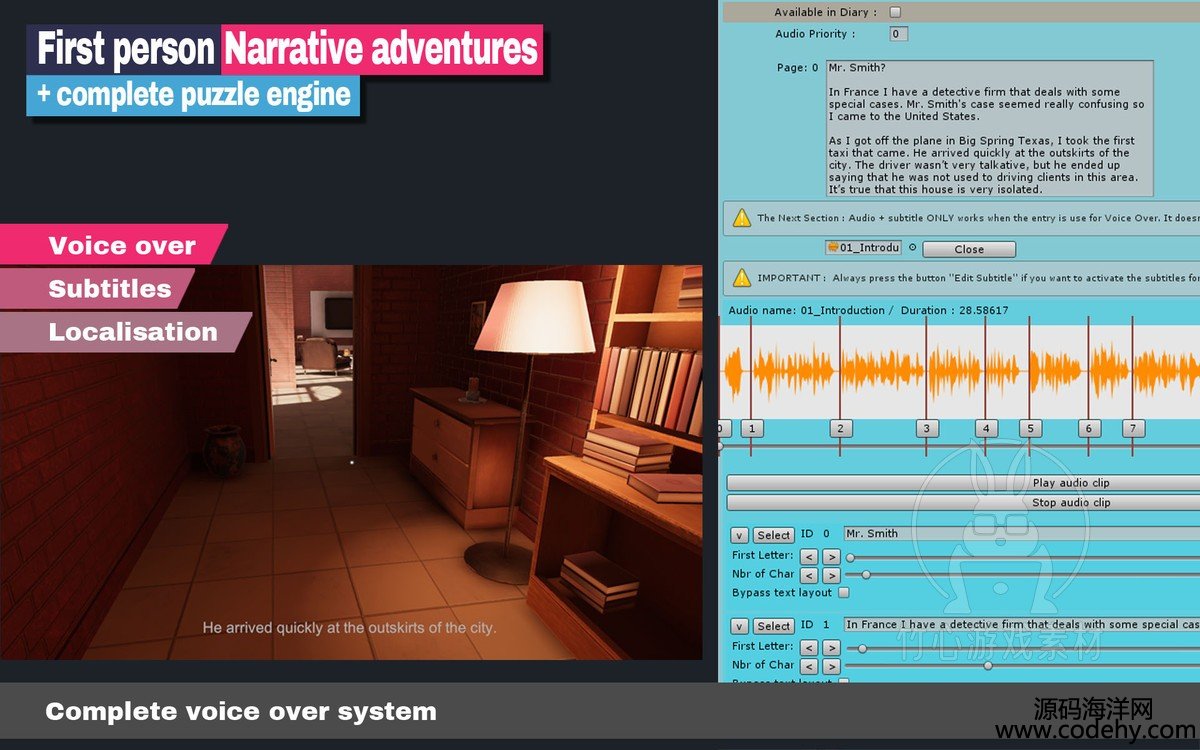Decrease First Letter for ID 0 with <

pos(809,556)
